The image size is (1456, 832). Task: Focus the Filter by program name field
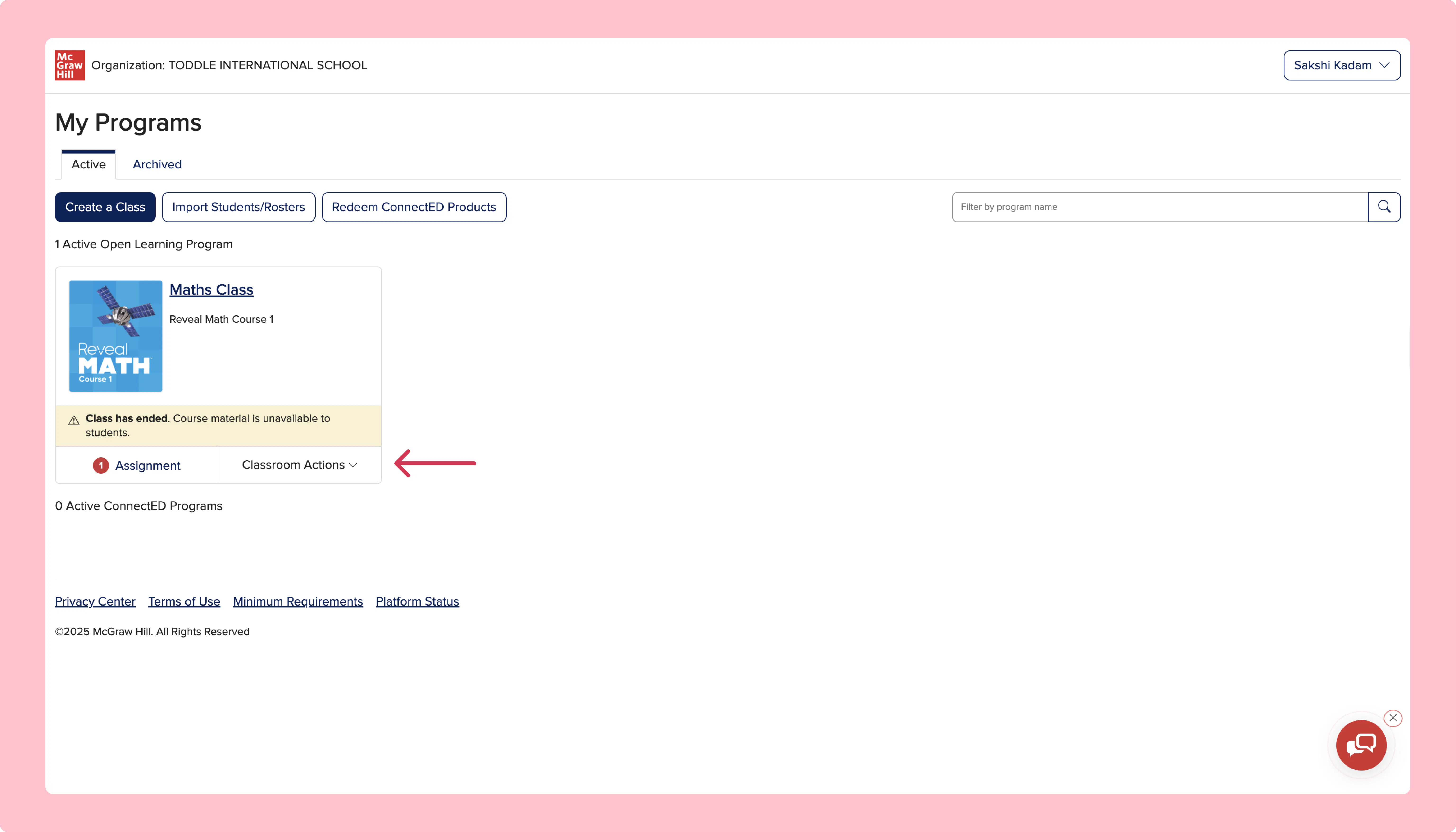[x=1160, y=207]
